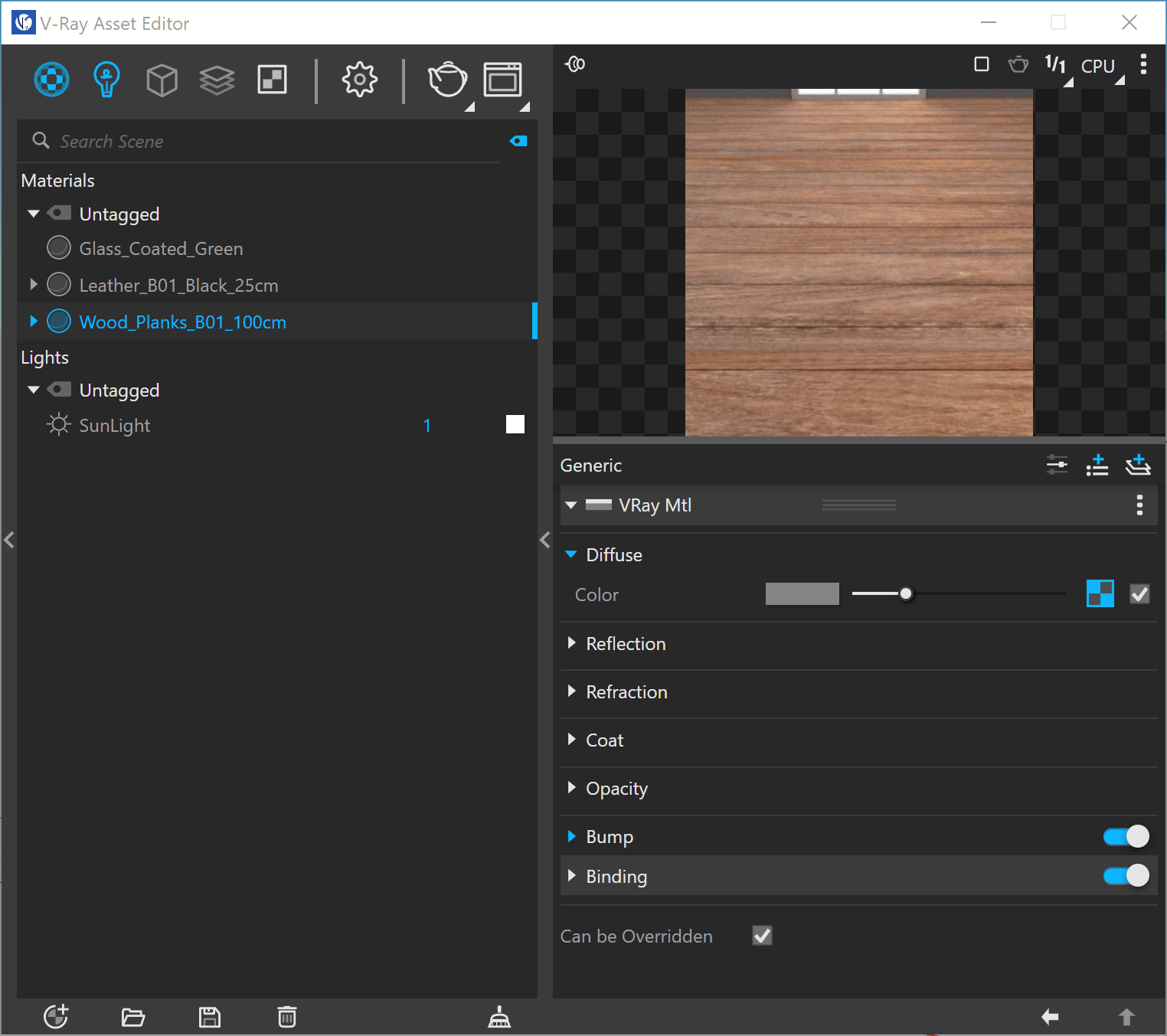Viewport: 1167px width, 1036px height.
Task: Collapse the right panel with arrow
Action: point(545,540)
